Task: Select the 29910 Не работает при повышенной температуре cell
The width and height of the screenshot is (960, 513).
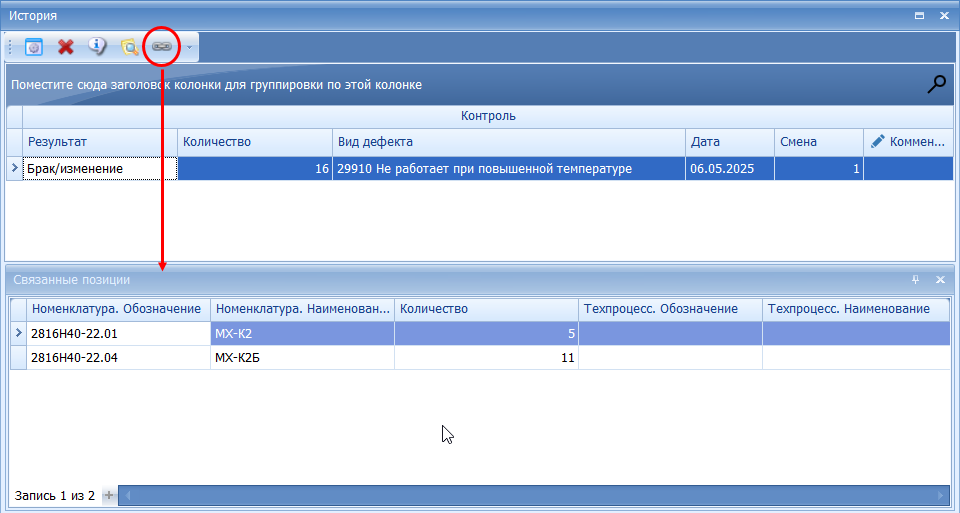Action: [509, 168]
